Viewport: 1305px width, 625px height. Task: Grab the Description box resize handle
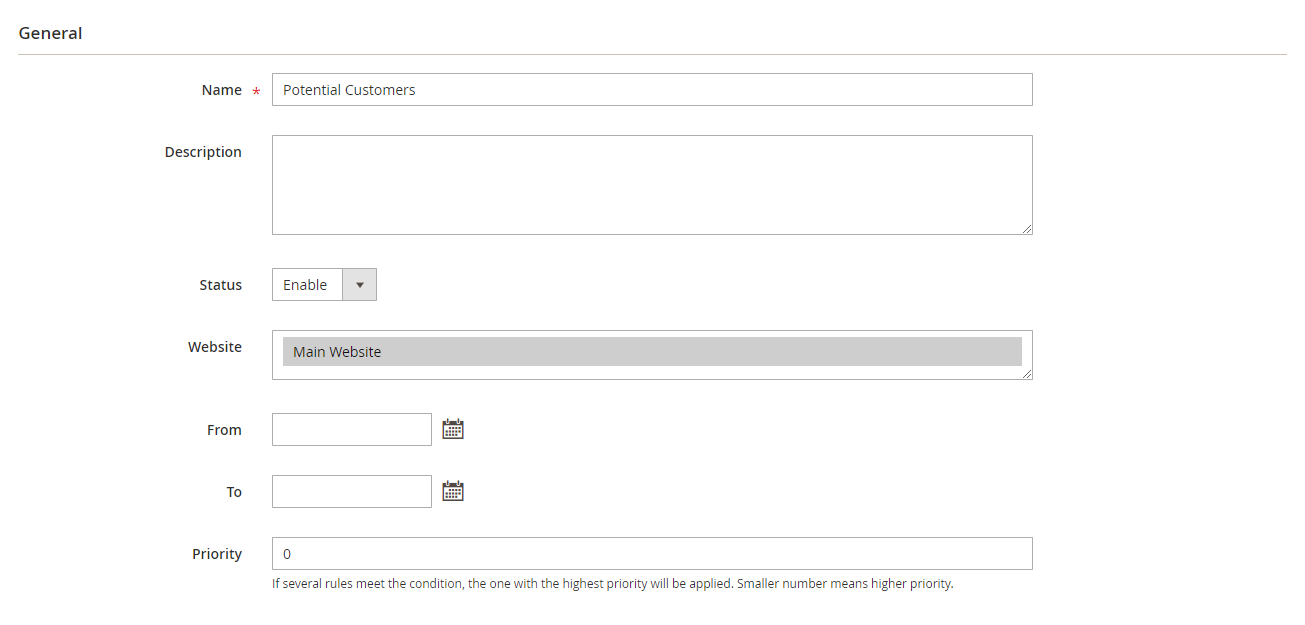pyautogui.click(x=1027, y=229)
